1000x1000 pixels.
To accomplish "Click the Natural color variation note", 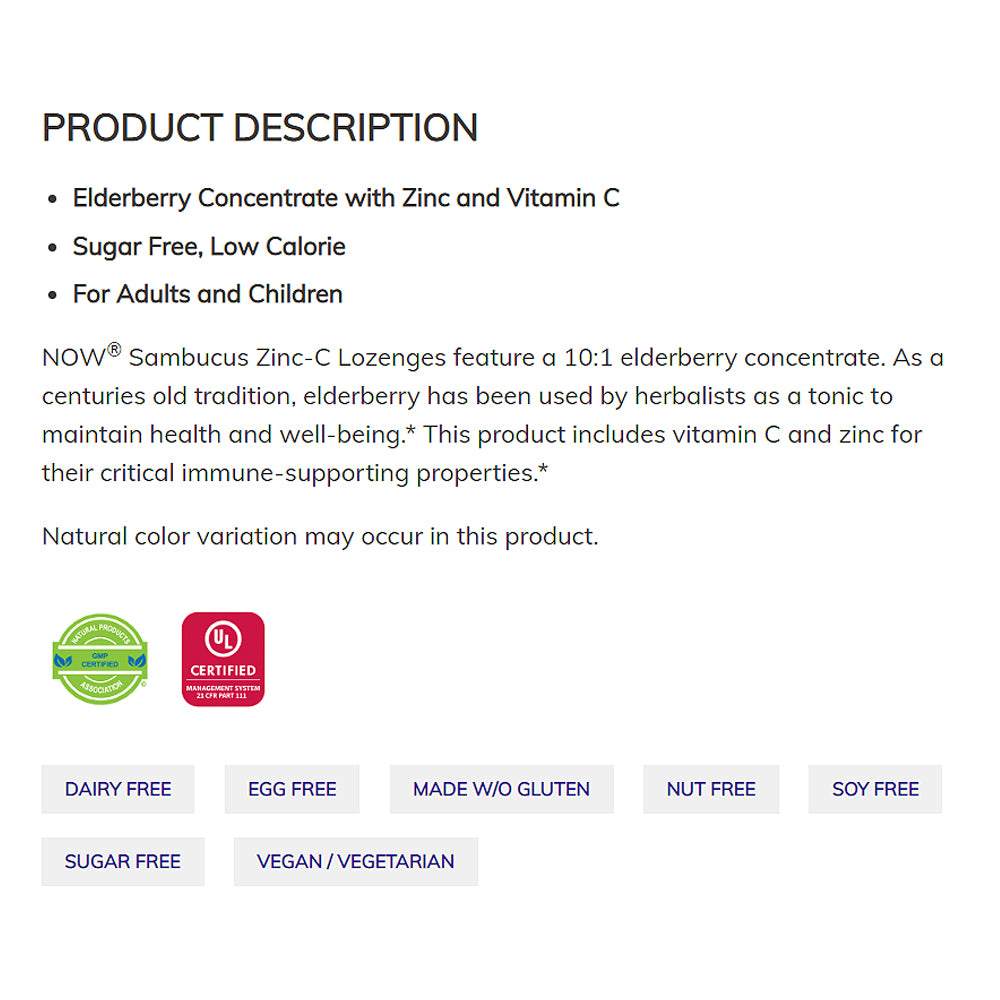I will point(320,536).
